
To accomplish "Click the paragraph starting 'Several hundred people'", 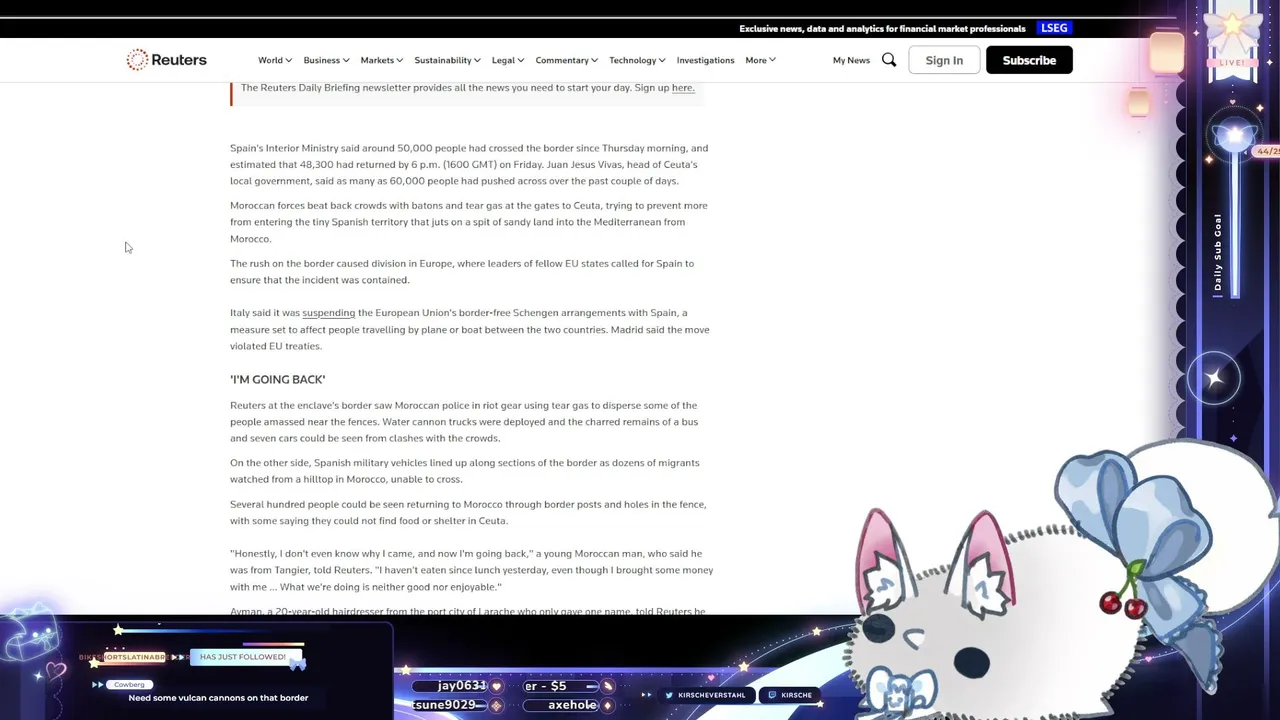I will coord(468,512).
